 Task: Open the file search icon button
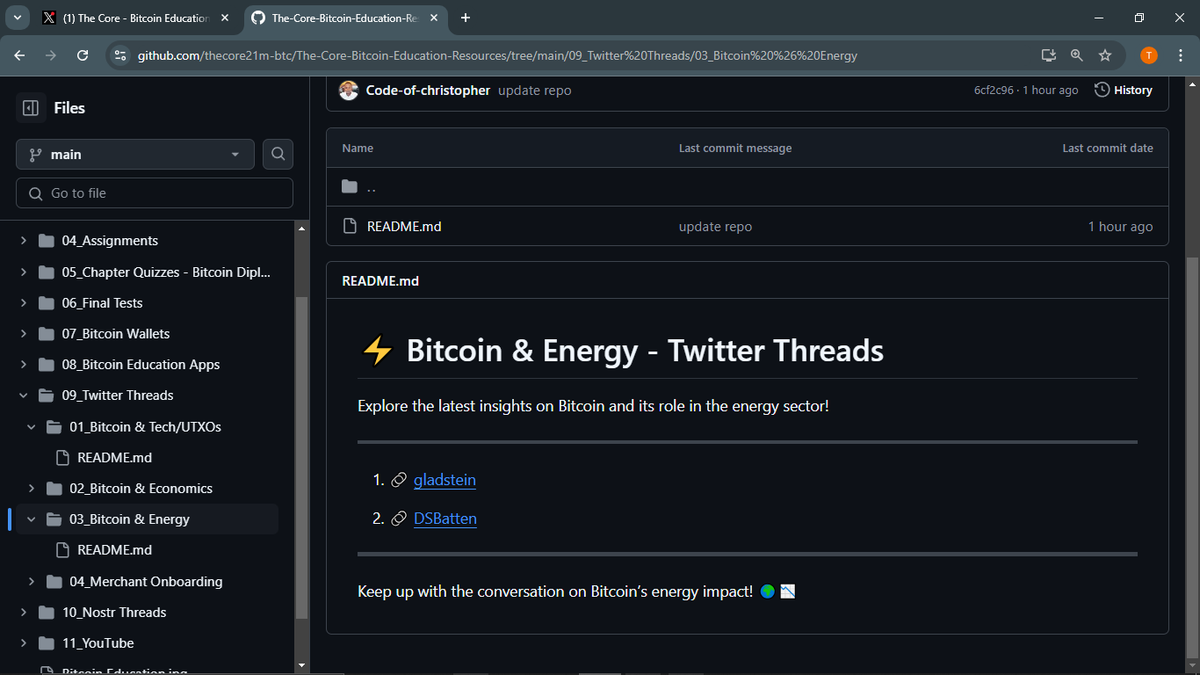click(278, 154)
